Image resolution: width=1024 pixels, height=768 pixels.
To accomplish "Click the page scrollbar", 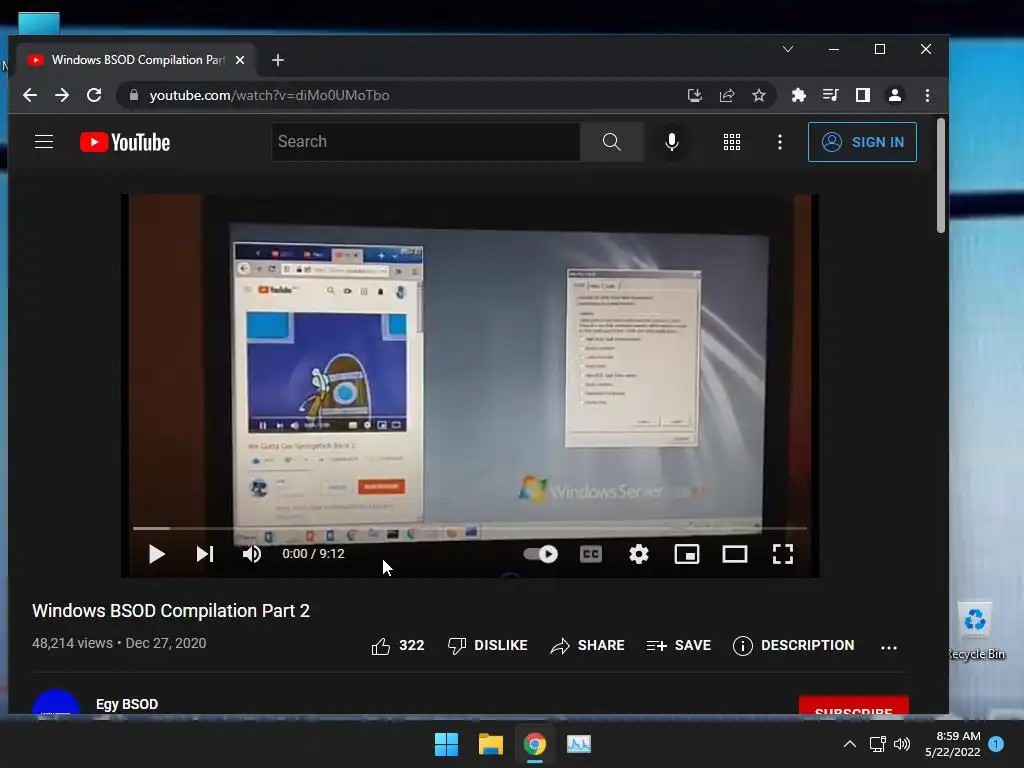I will 941,175.
